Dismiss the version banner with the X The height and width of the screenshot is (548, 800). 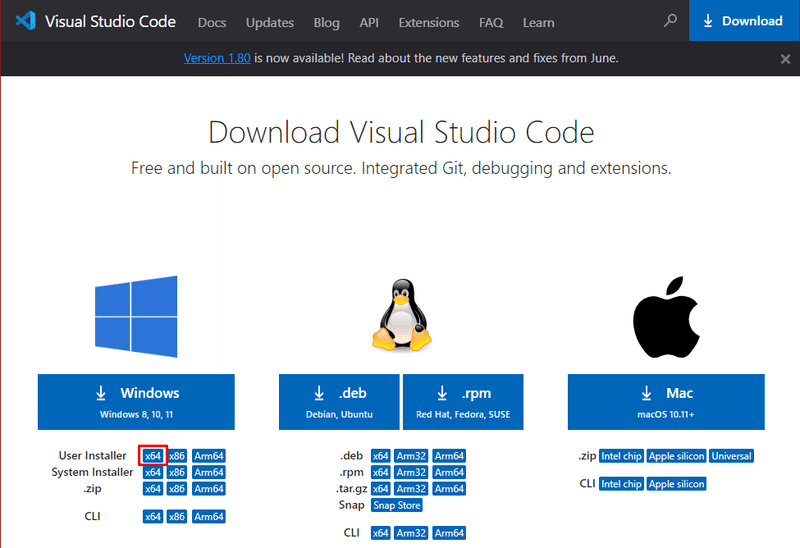pos(785,59)
